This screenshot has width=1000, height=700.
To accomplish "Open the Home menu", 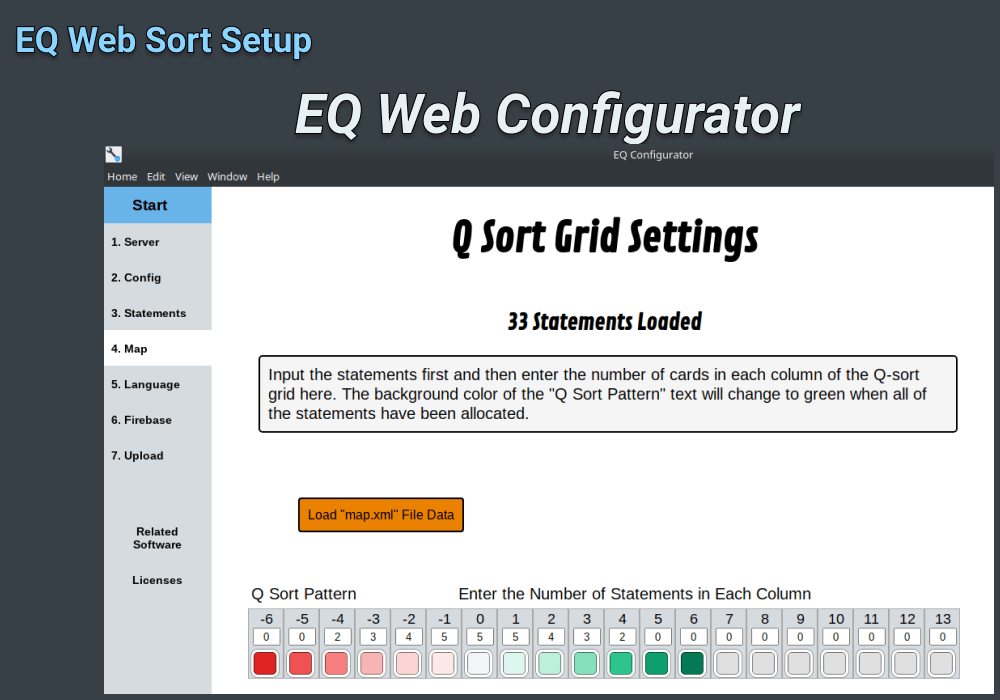I will point(122,177).
